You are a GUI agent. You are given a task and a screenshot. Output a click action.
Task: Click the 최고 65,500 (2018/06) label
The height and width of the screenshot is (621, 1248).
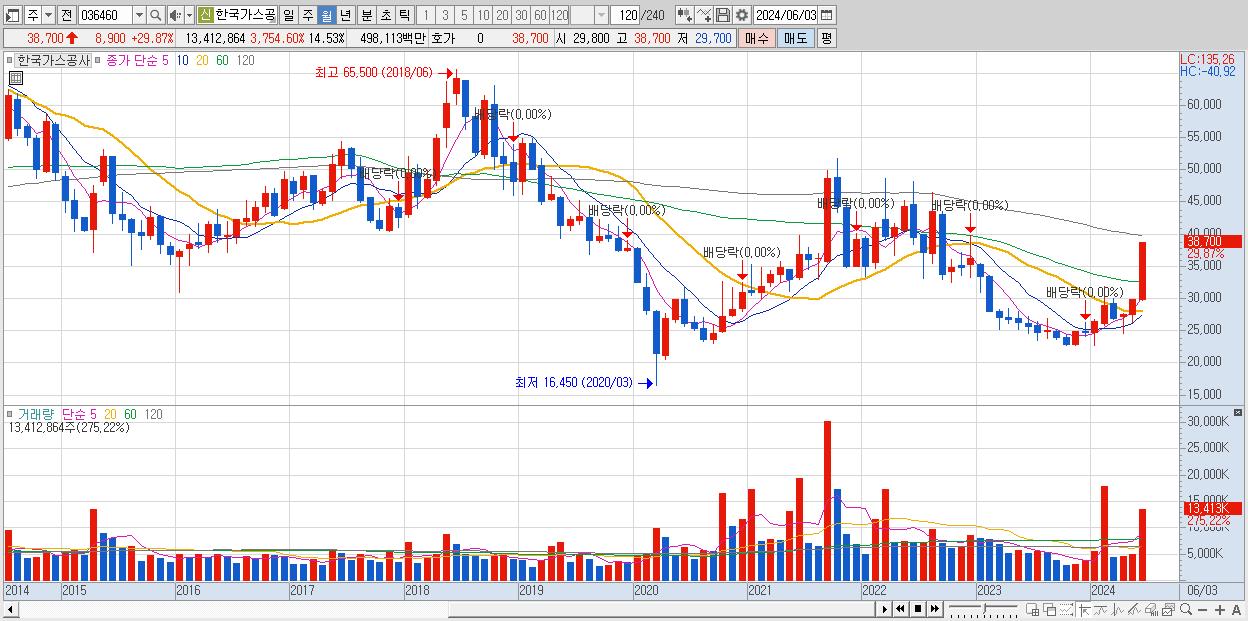373,73
